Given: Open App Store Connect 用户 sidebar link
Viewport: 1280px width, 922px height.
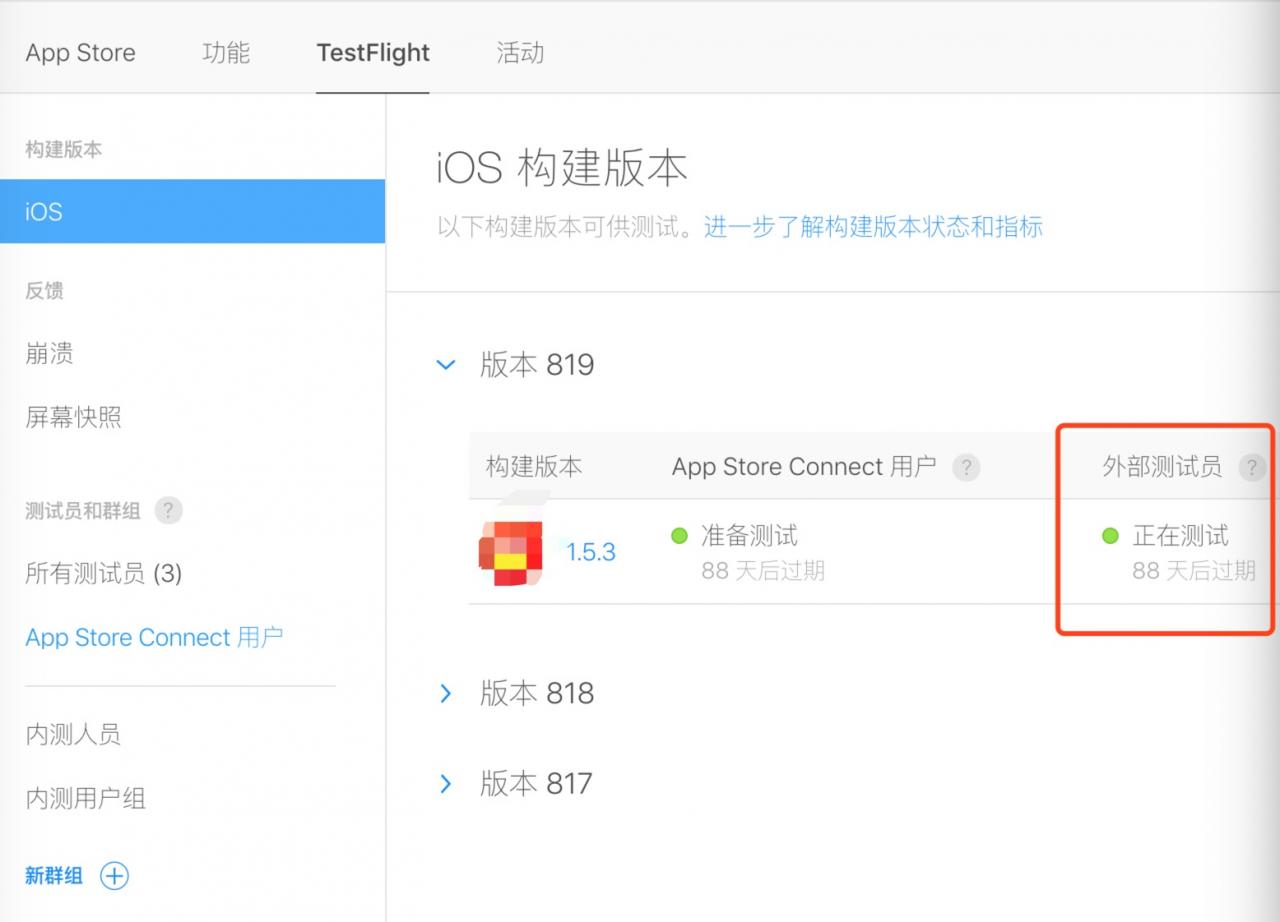Looking at the screenshot, I should 154,637.
